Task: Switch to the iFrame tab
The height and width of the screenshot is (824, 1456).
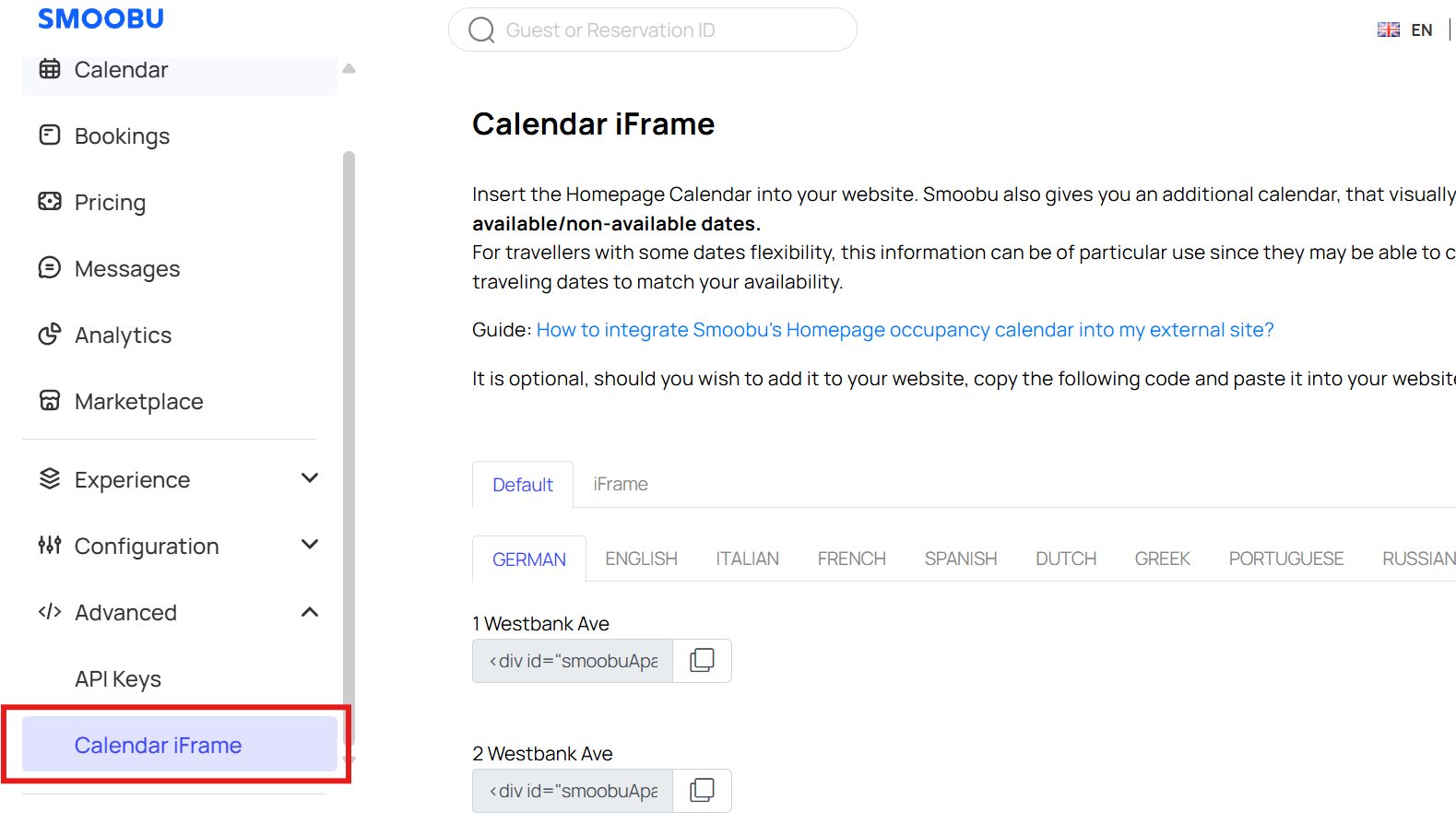Action: tap(621, 484)
